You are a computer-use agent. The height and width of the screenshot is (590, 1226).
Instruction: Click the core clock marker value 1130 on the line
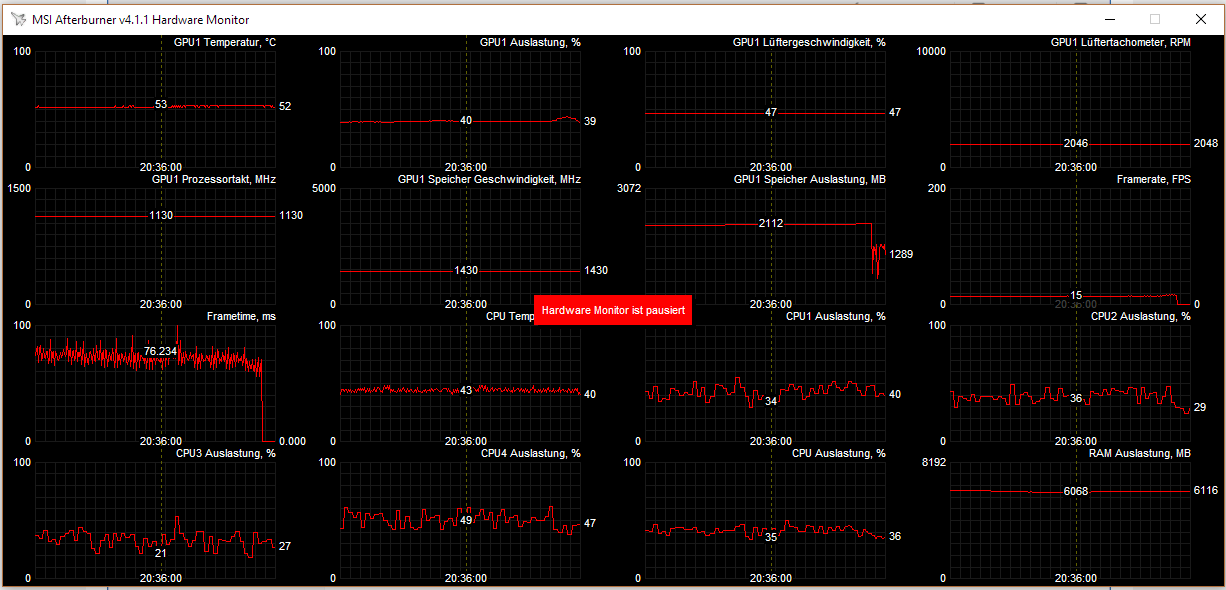[161, 215]
